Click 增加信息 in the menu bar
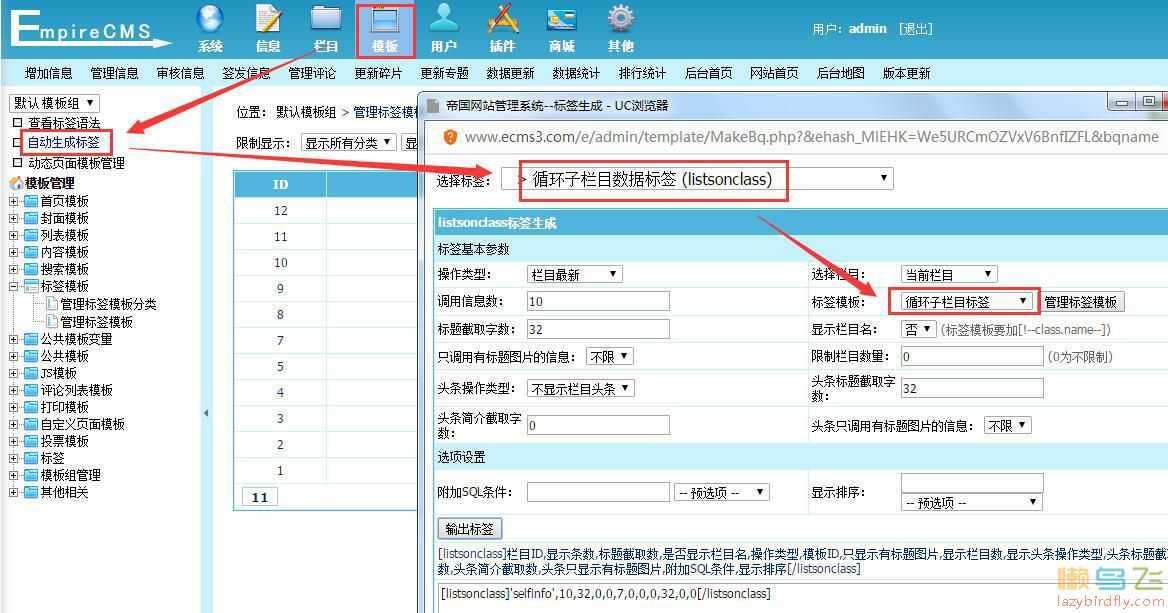 48,73
